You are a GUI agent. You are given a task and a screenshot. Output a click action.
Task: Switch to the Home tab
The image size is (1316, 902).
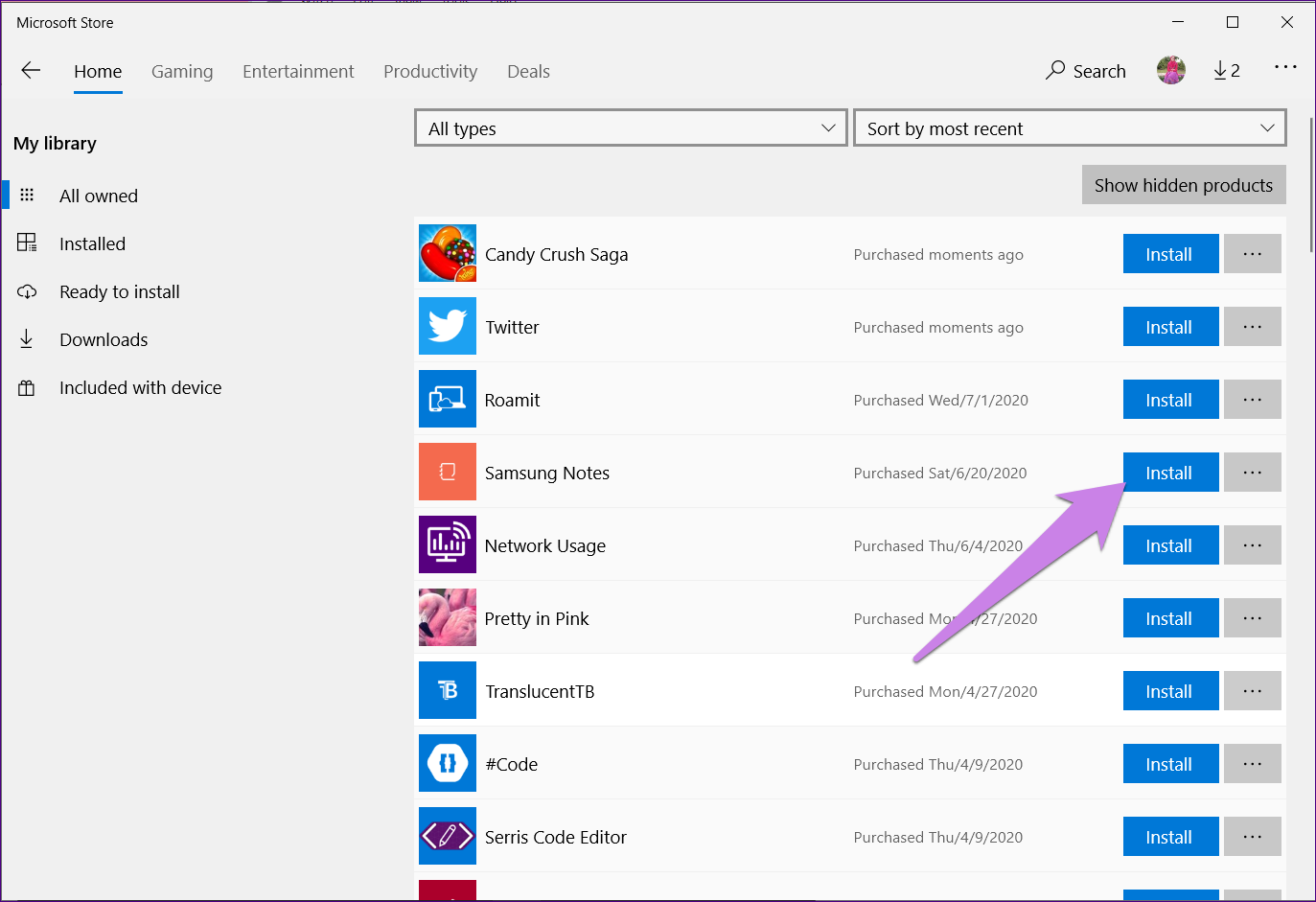(x=98, y=72)
